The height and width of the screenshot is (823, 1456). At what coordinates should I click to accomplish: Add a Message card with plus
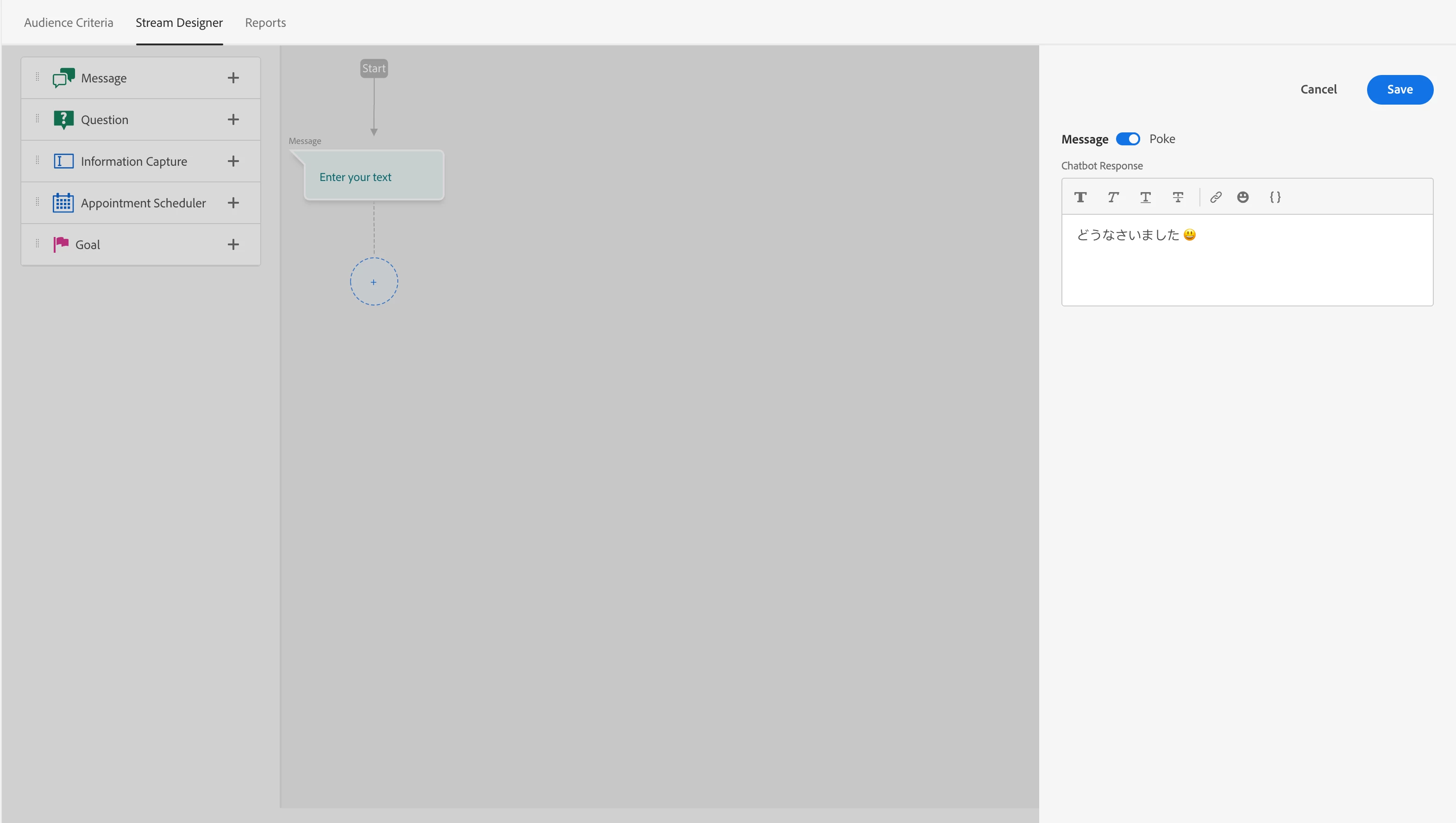point(233,78)
